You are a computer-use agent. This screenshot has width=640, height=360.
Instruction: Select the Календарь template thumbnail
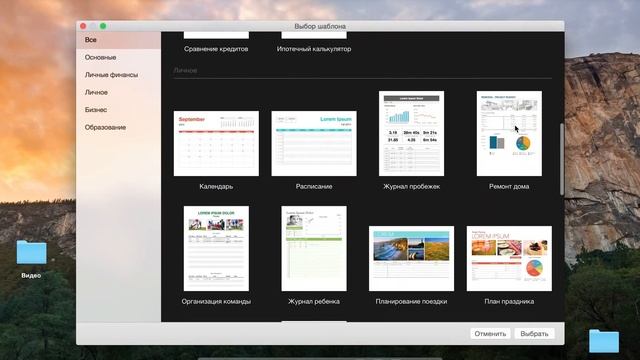(216, 143)
